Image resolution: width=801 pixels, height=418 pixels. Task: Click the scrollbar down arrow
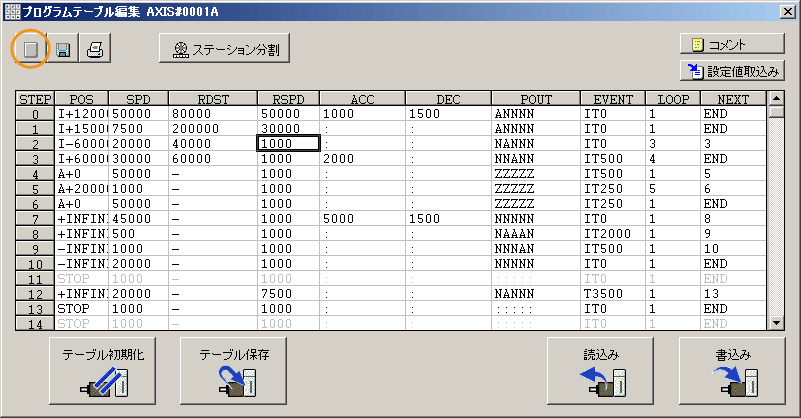pyautogui.click(x=775, y=322)
